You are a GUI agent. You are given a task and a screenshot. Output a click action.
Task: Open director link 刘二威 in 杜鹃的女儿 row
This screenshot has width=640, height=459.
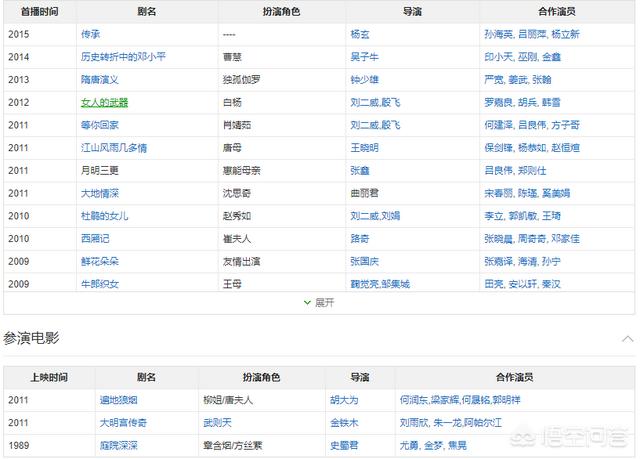pos(364,216)
